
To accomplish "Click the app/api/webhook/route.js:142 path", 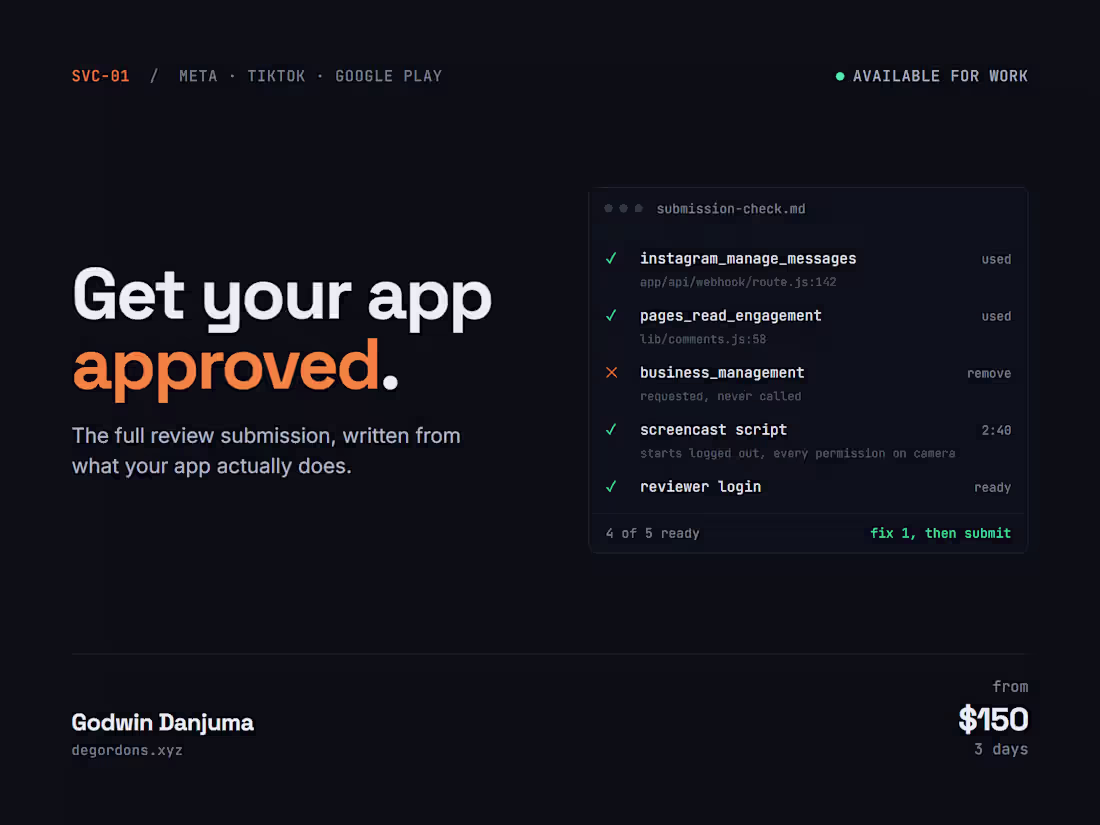I will click(x=738, y=282).
